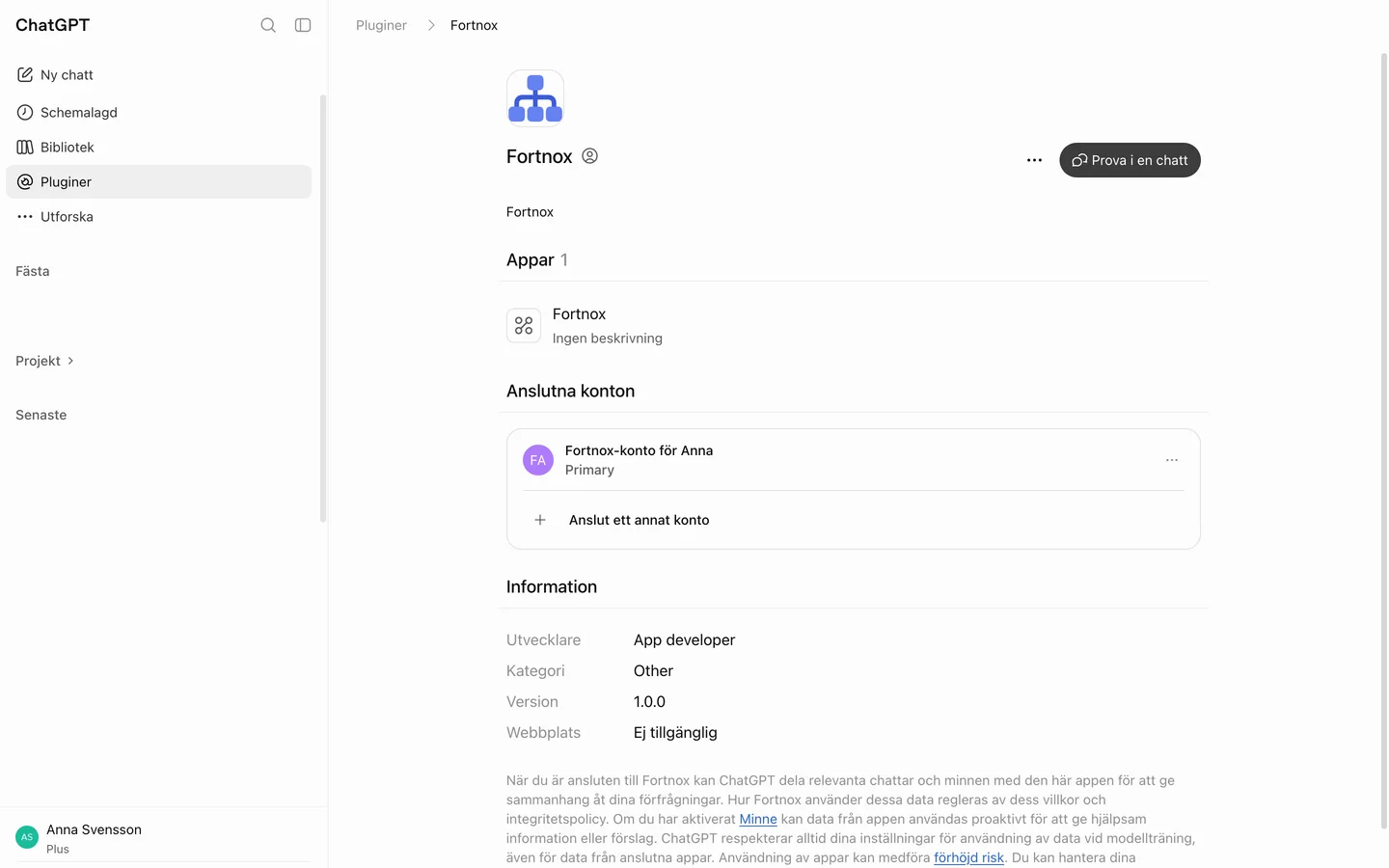Viewport: 1389px width, 868px height.
Task: Open Schemalagd clock icon
Action: [x=25, y=112]
